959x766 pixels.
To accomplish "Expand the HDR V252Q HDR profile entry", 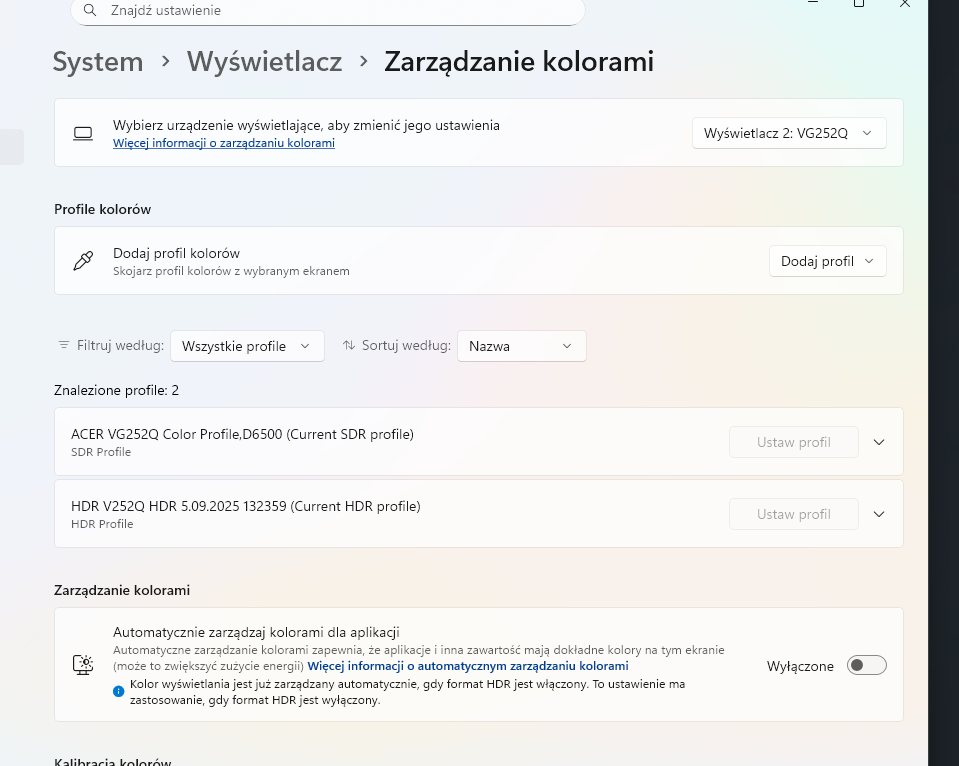I will [x=879, y=514].
